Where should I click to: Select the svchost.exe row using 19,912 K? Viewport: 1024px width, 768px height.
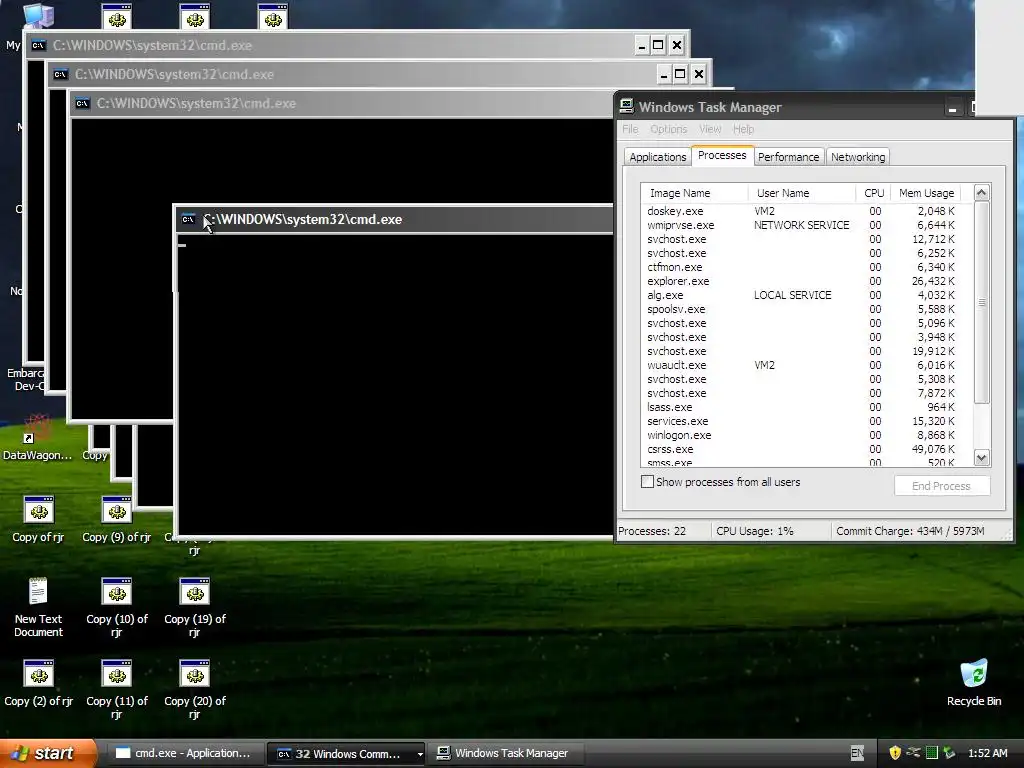tap(801, 351)
